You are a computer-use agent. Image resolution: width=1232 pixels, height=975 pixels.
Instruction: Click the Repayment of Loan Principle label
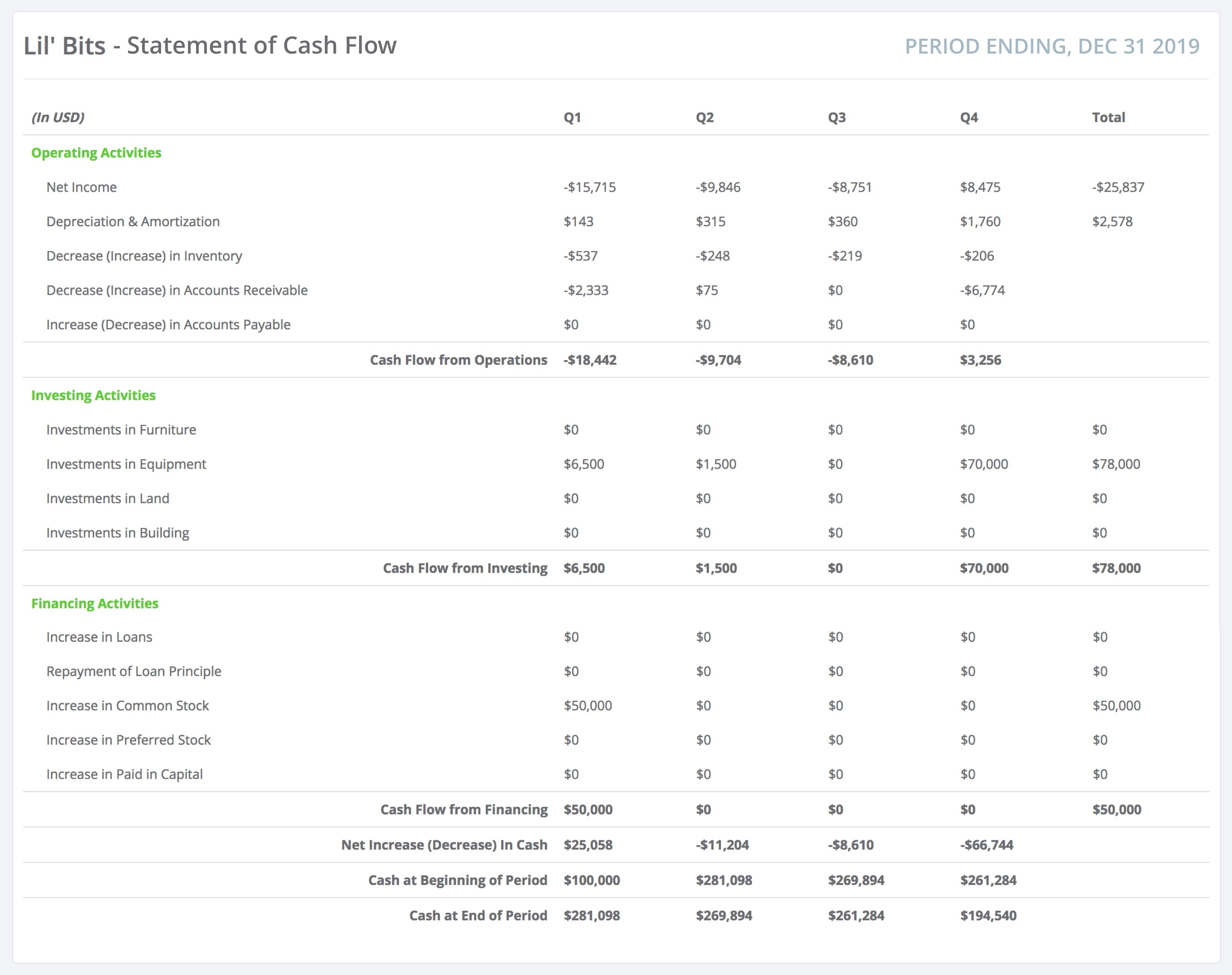[134, 671]
